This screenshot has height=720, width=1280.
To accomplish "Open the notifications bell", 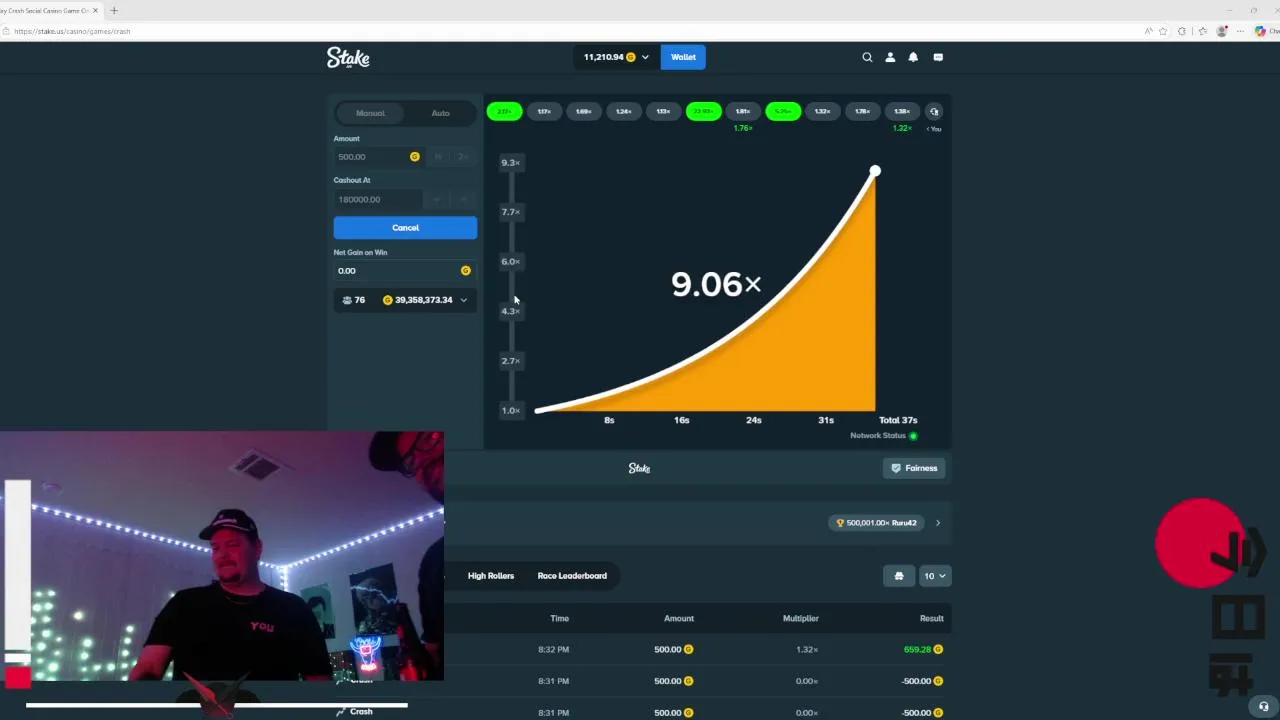I will tap(913, 57).
